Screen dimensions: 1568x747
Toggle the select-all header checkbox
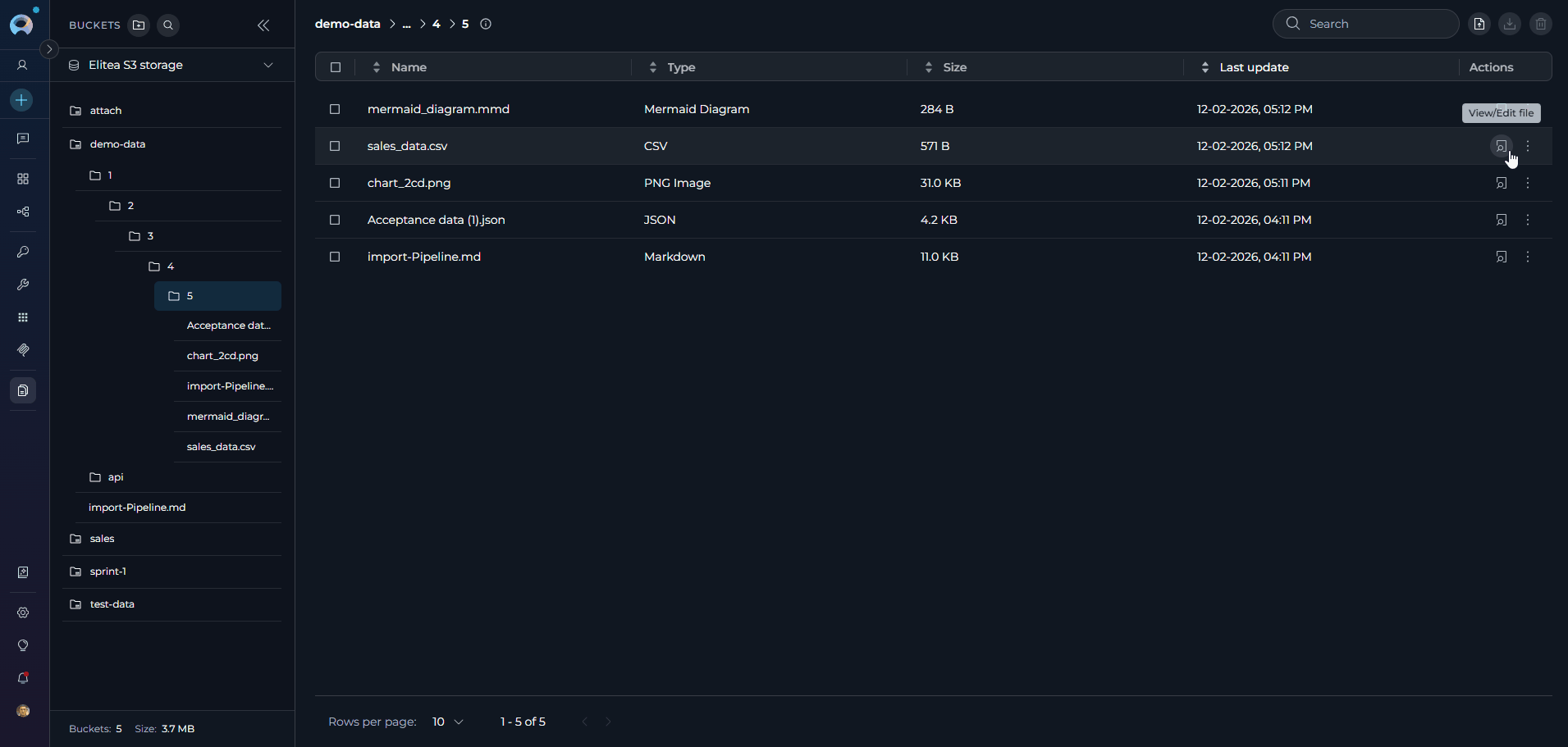click(336, 67)
